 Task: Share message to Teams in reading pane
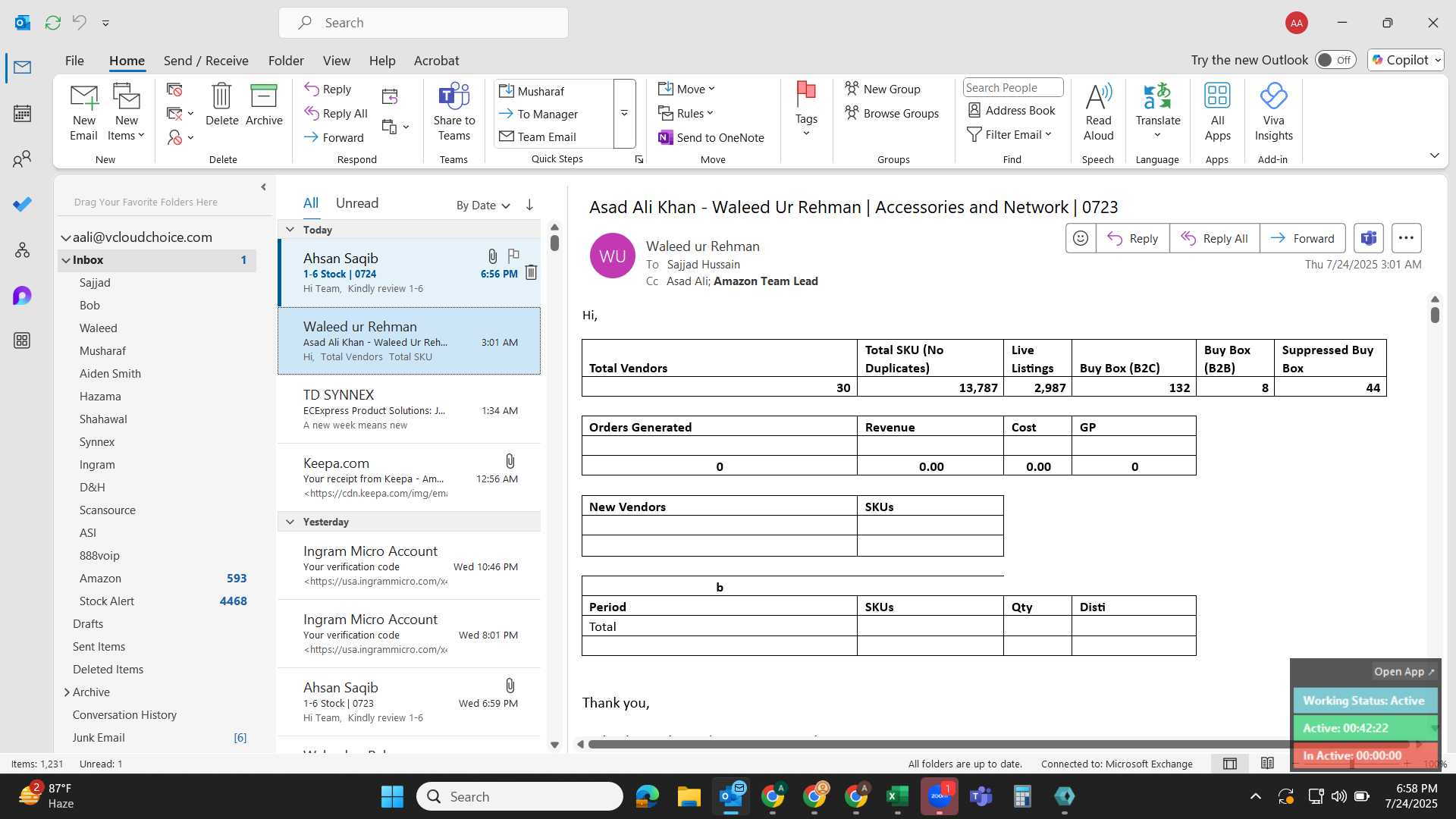click(1369, 238)
